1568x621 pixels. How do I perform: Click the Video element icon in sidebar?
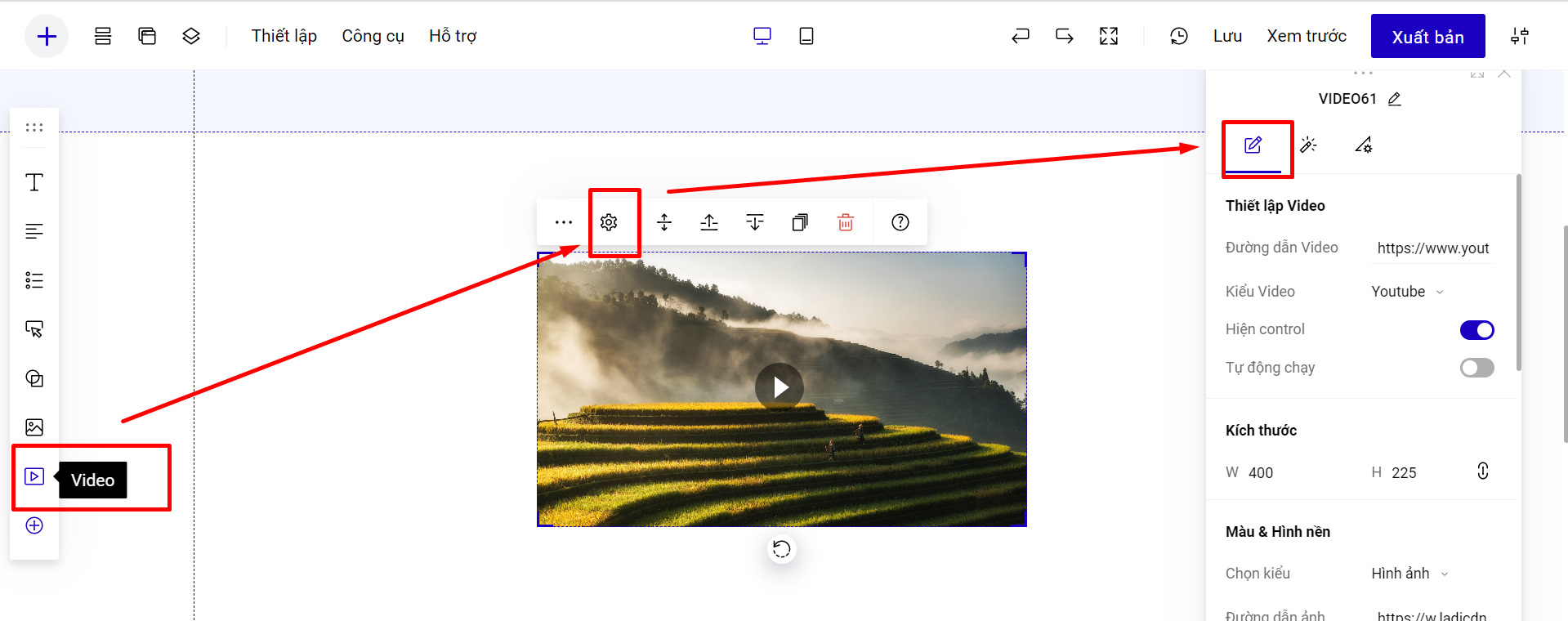tap(34, 476)
